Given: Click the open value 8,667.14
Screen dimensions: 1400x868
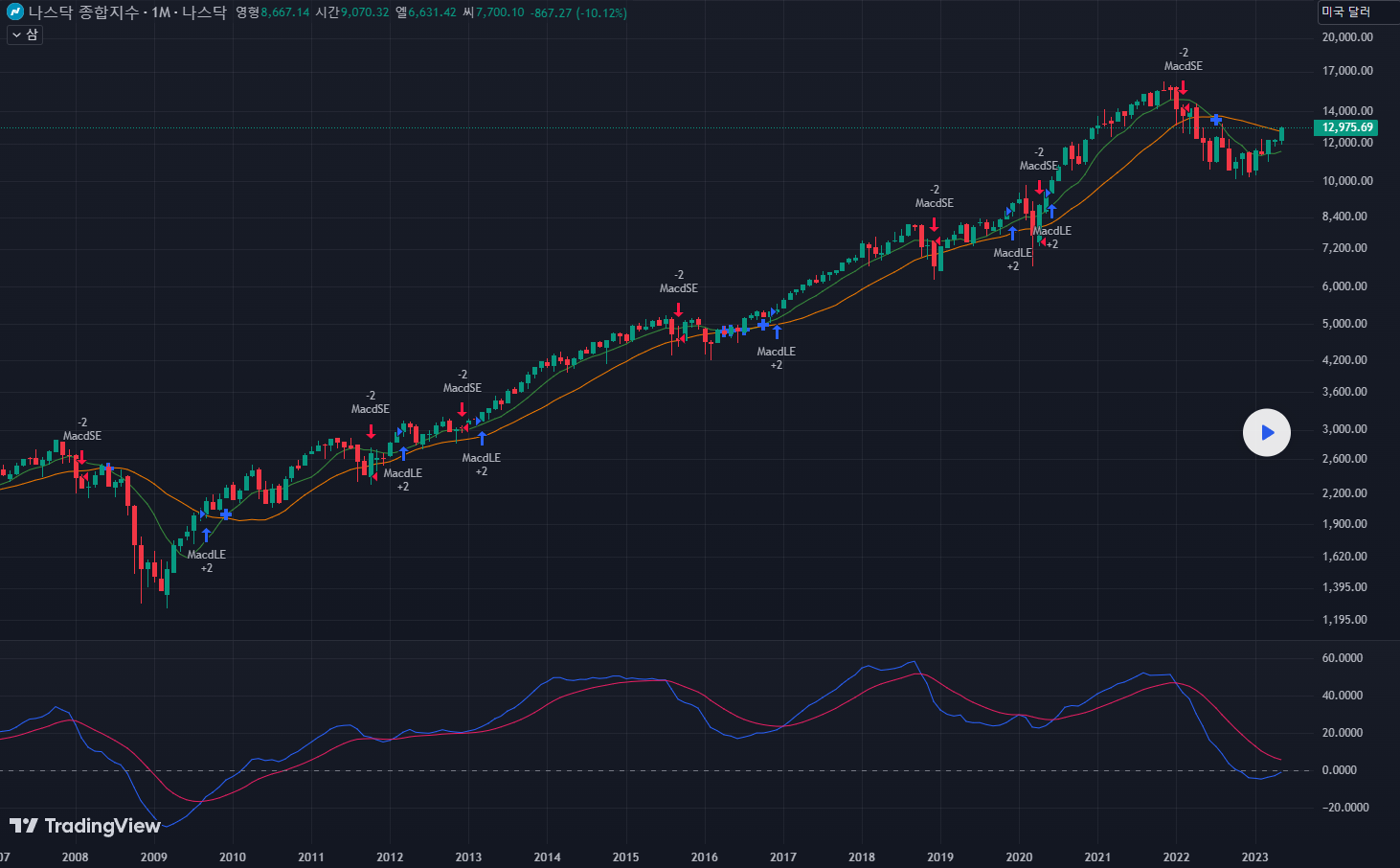Looking at the screenshot, I should point(285,12).
